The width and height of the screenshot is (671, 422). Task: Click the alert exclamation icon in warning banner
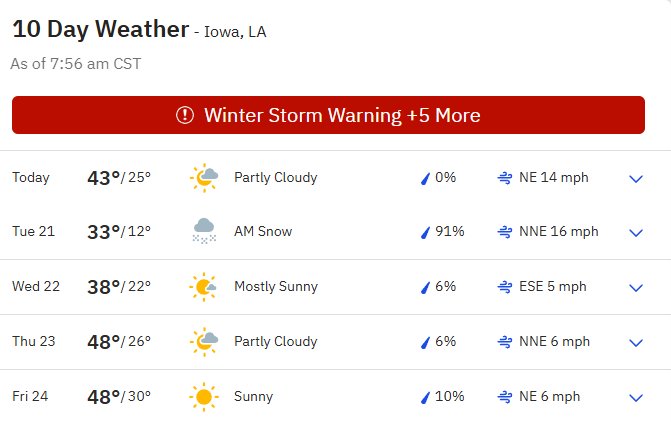(185, 115)
